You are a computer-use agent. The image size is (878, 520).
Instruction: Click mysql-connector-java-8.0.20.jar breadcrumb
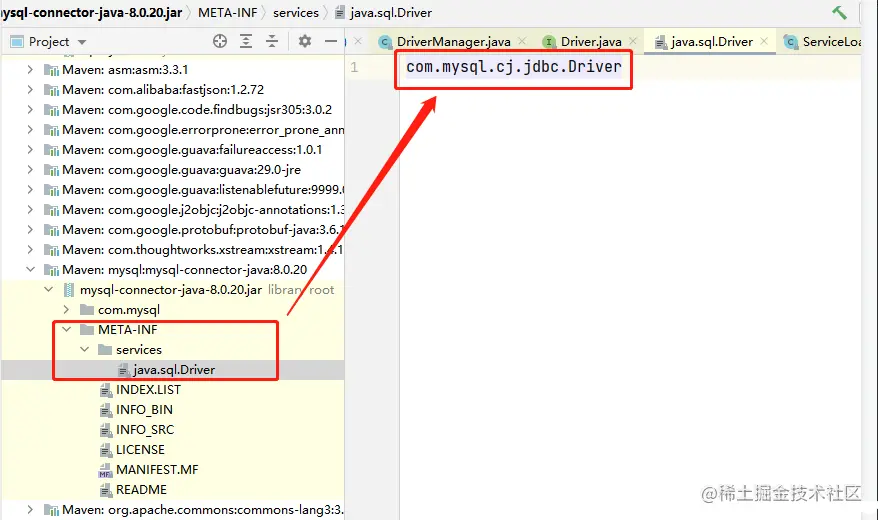pos(91,12)
